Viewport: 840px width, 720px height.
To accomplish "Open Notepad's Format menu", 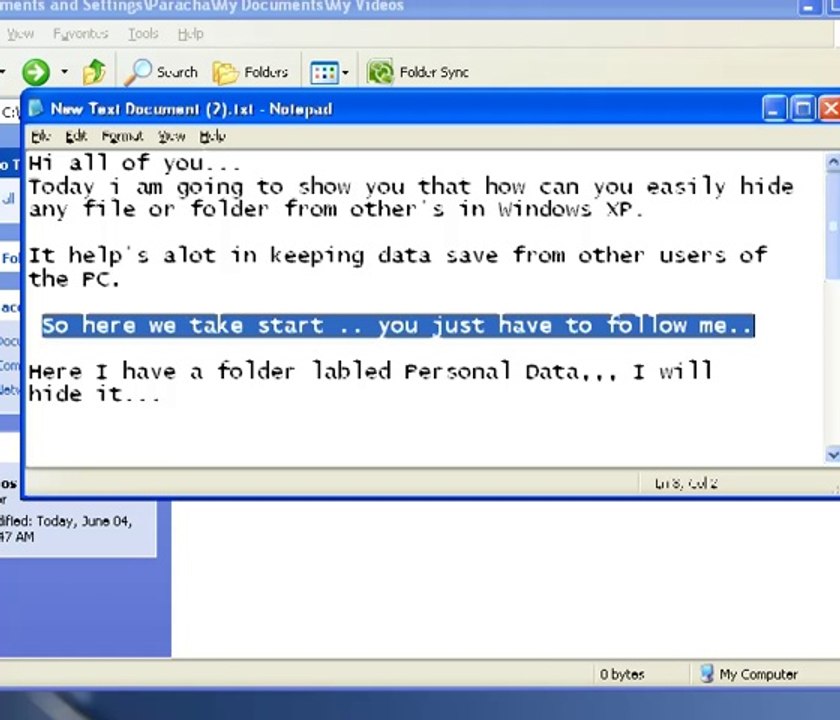I will pyautogui.click(x=123, y=137).
